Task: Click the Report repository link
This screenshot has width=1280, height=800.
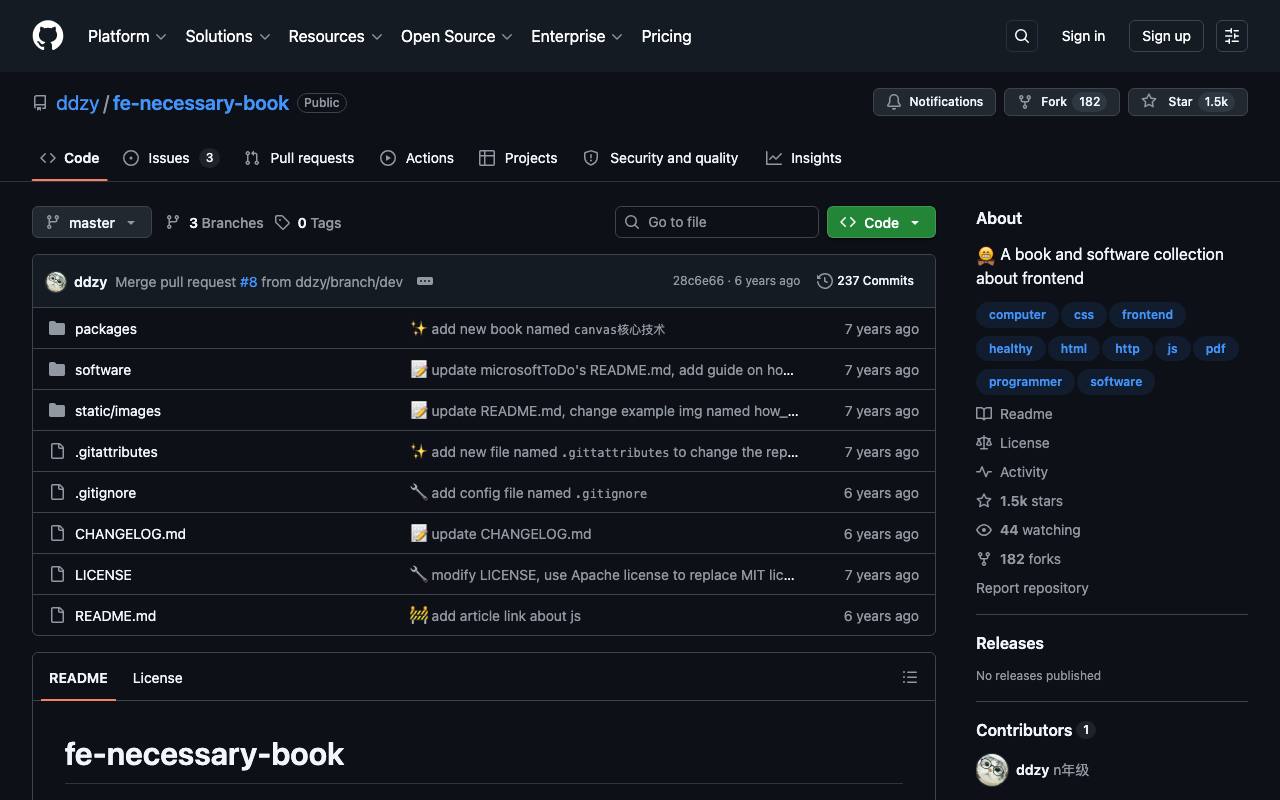Action: pyautogui.click(x=1032, y=588)
